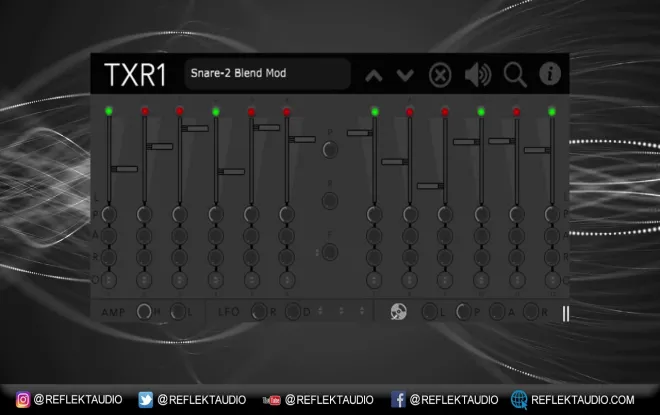Click the LFO stepper arrows next to D
Image resolution: width=660 pixels, height=415 pixels.
tap(320, 311)
